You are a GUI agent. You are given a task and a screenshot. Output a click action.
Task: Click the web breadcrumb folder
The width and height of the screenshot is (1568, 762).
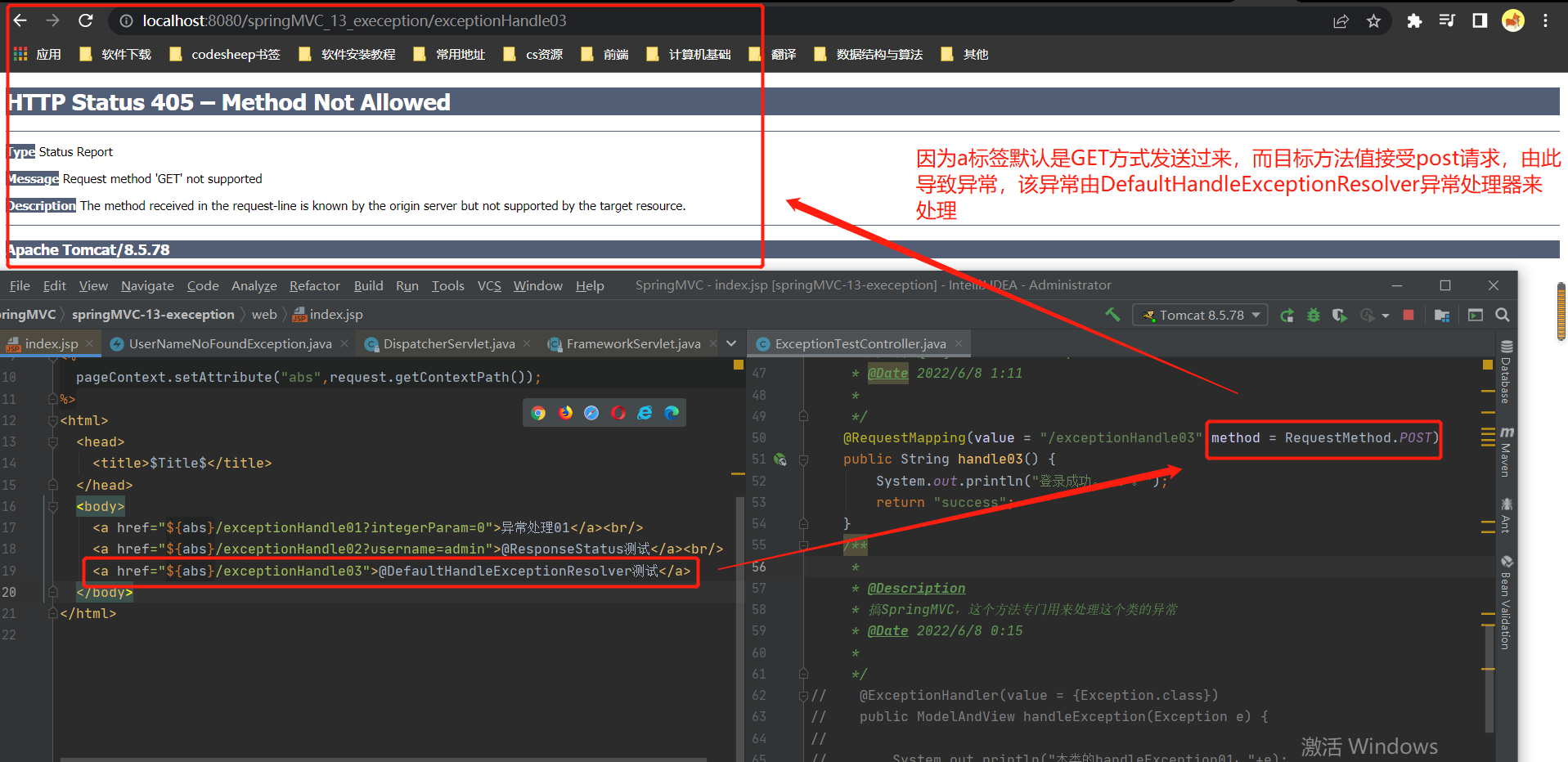(x=264, y=314)
